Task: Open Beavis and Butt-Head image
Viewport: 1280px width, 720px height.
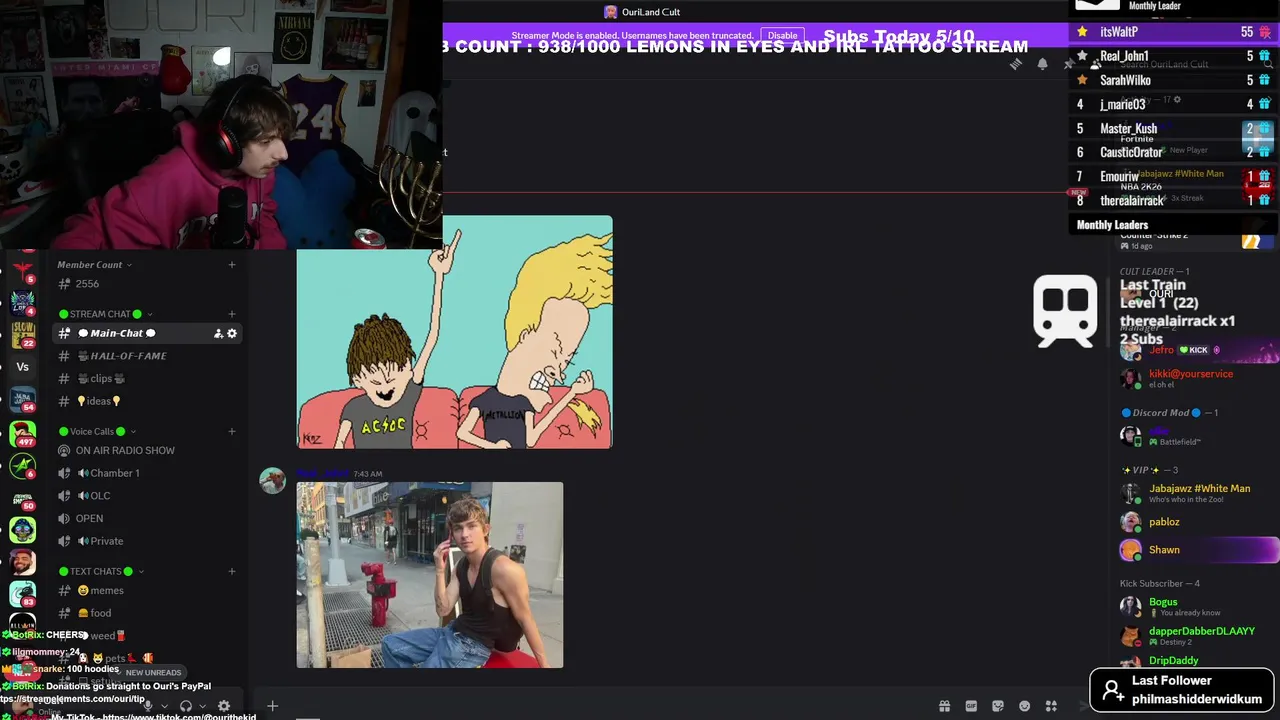Action: (455, 332)
